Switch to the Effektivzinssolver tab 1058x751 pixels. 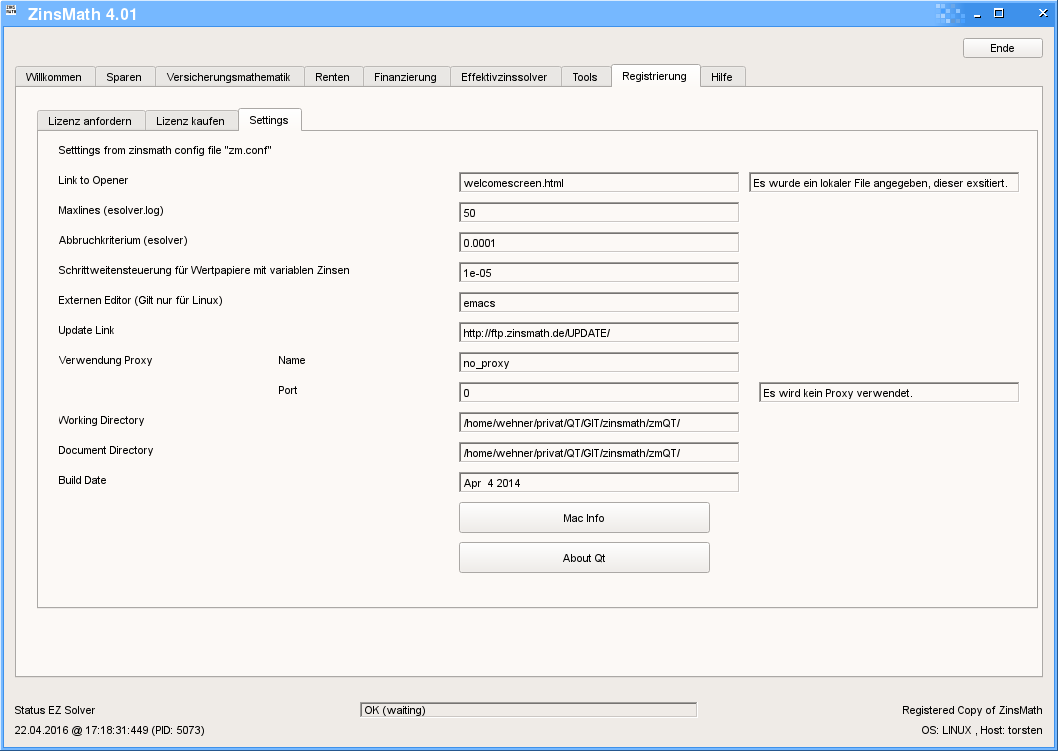click(x=504, y=77)
